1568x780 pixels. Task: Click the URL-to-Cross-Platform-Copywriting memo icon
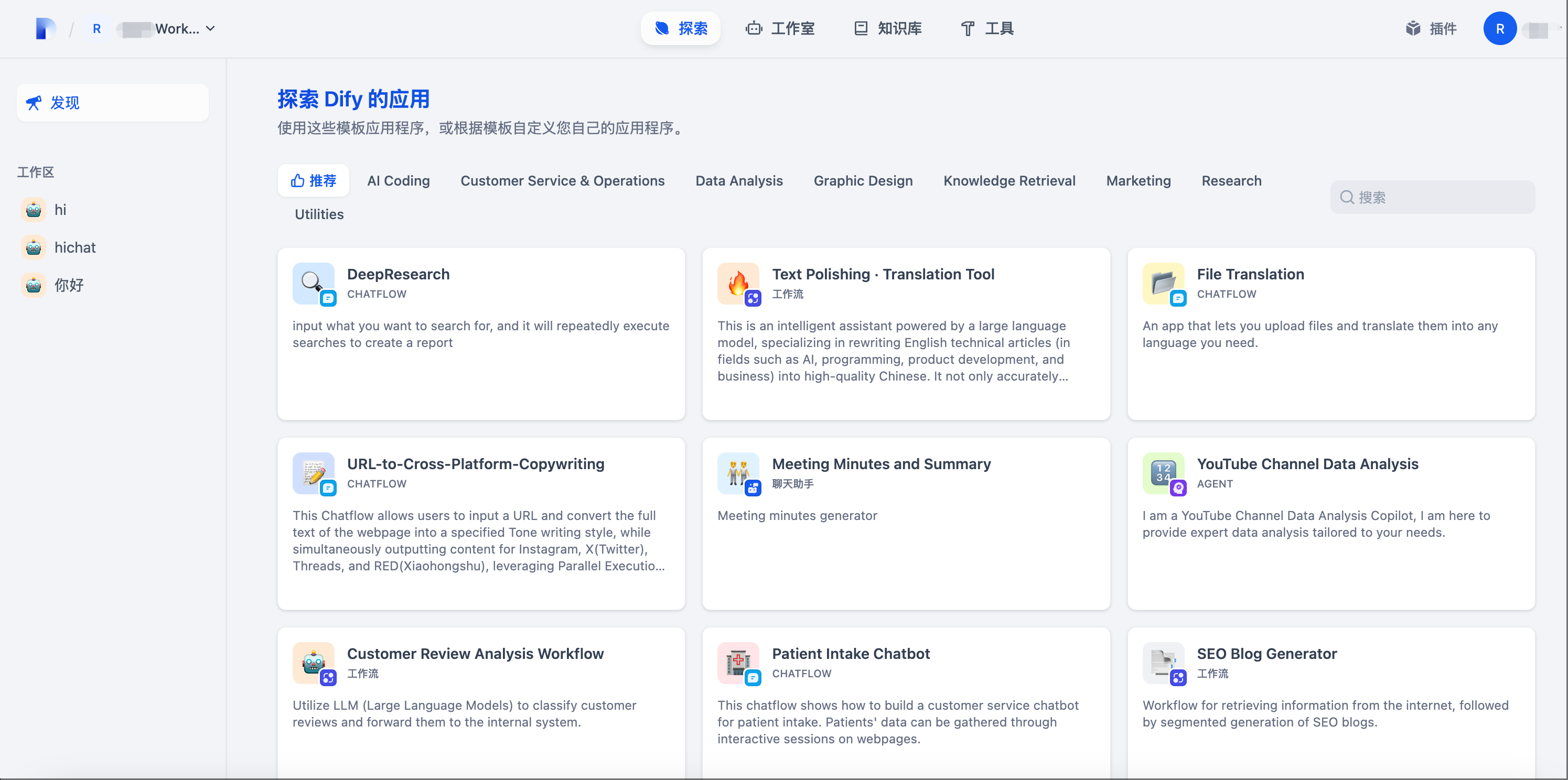tap(314, 473)
